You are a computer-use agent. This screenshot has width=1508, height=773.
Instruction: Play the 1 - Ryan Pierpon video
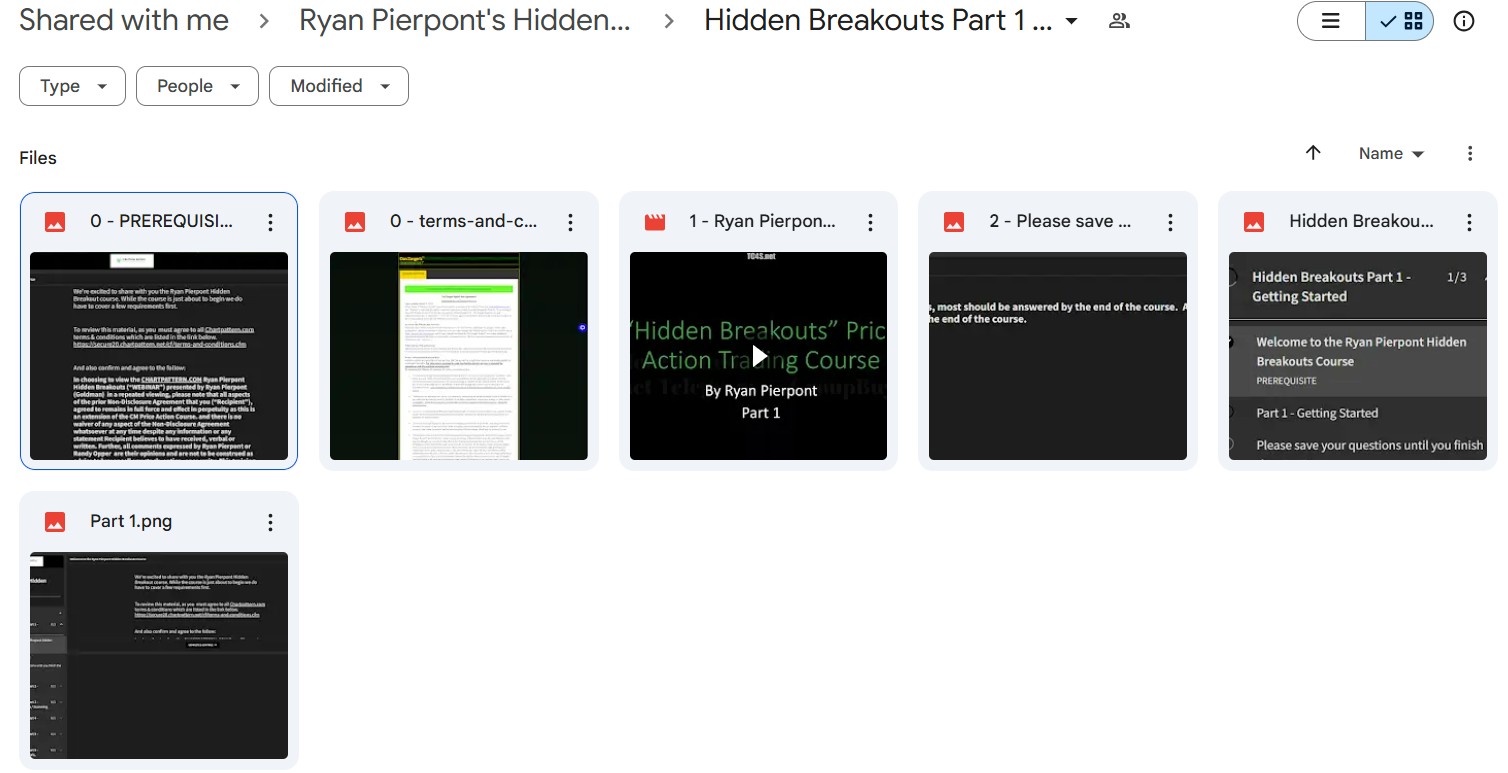coord(759,356)
